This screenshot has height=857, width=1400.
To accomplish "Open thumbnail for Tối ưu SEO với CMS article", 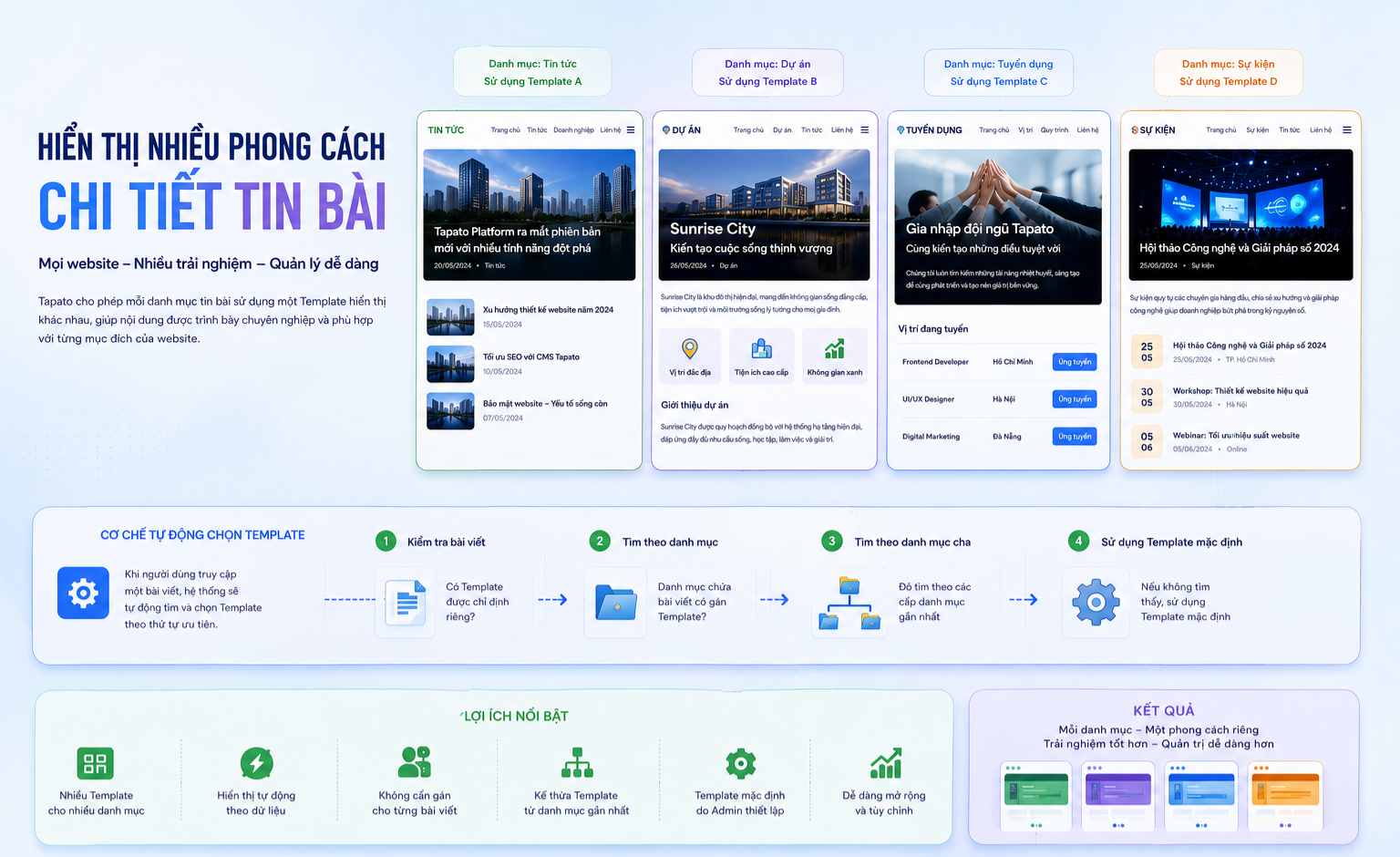I will (450, 364).
